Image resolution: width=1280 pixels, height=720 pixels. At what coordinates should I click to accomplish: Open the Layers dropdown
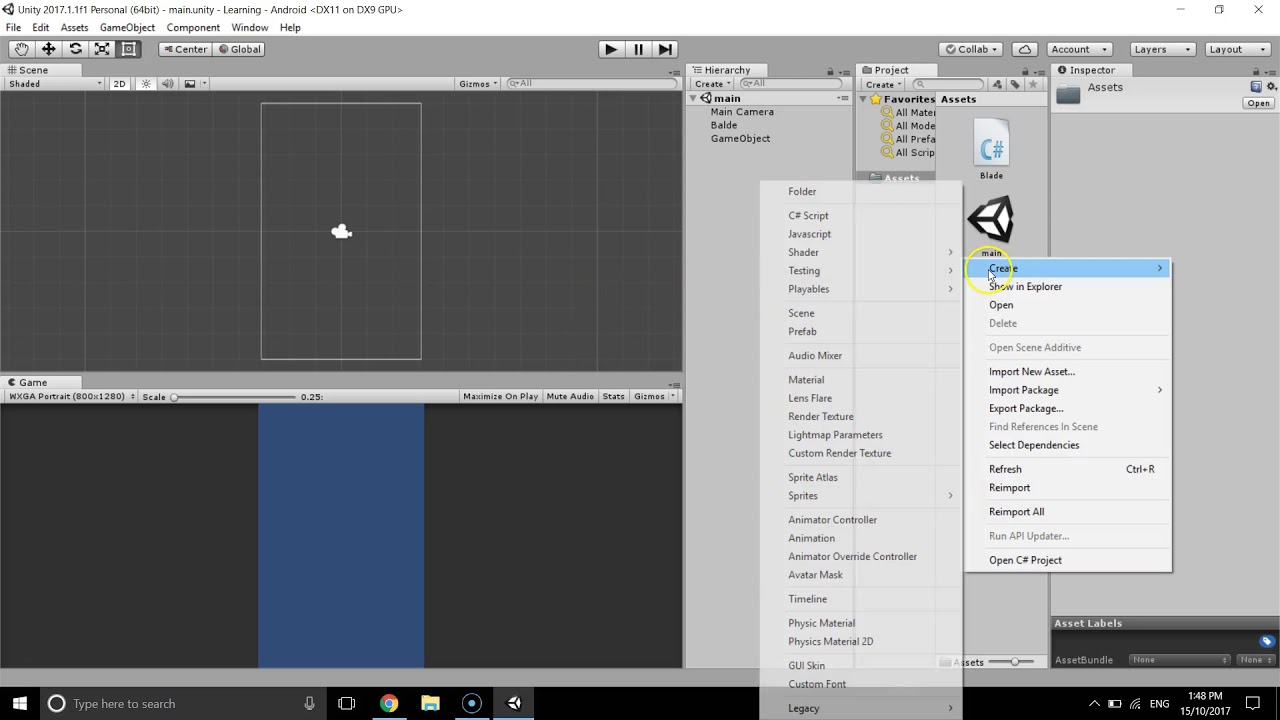[1160, 49]
